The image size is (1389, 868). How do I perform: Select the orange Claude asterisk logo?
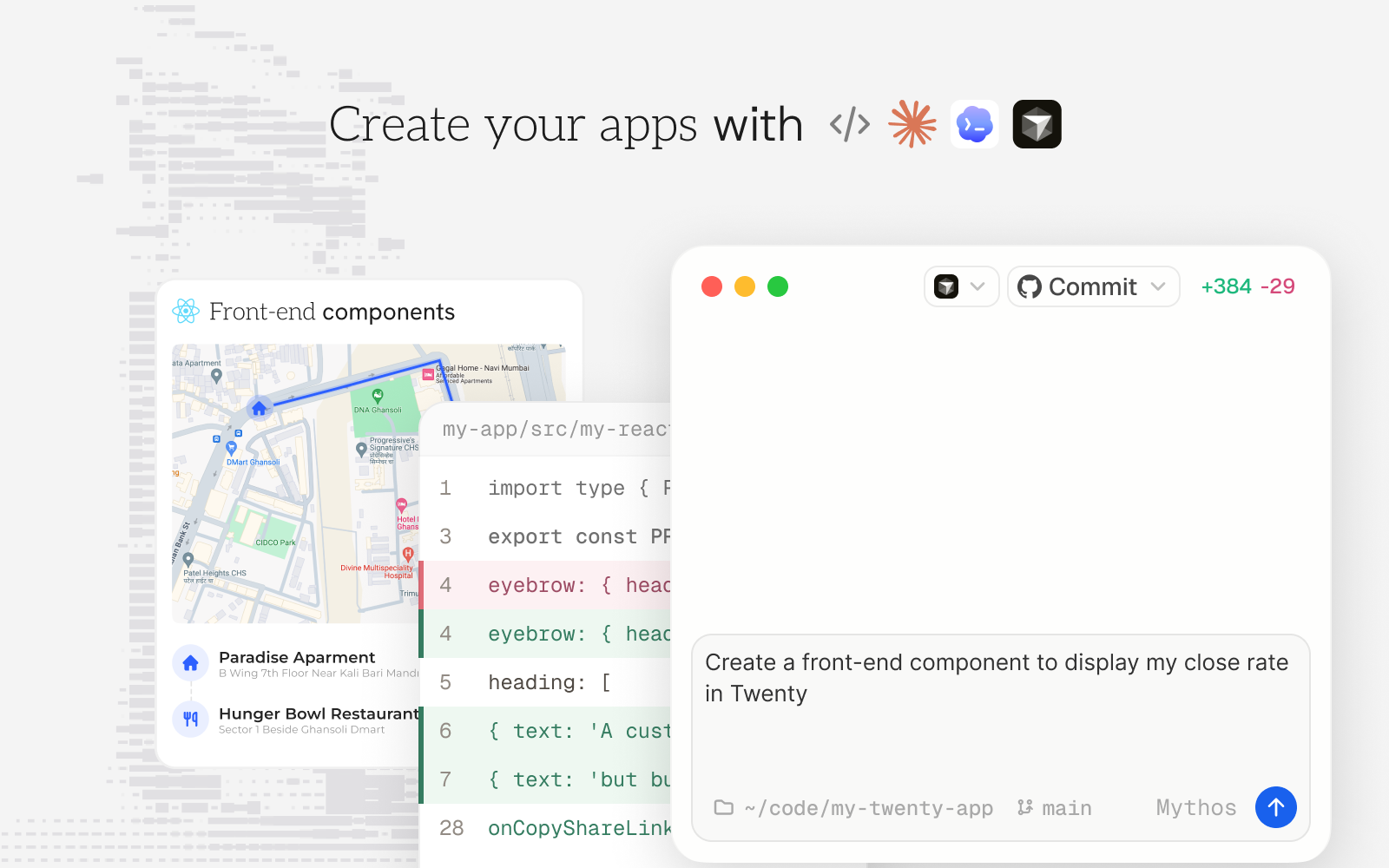[912, 124]
